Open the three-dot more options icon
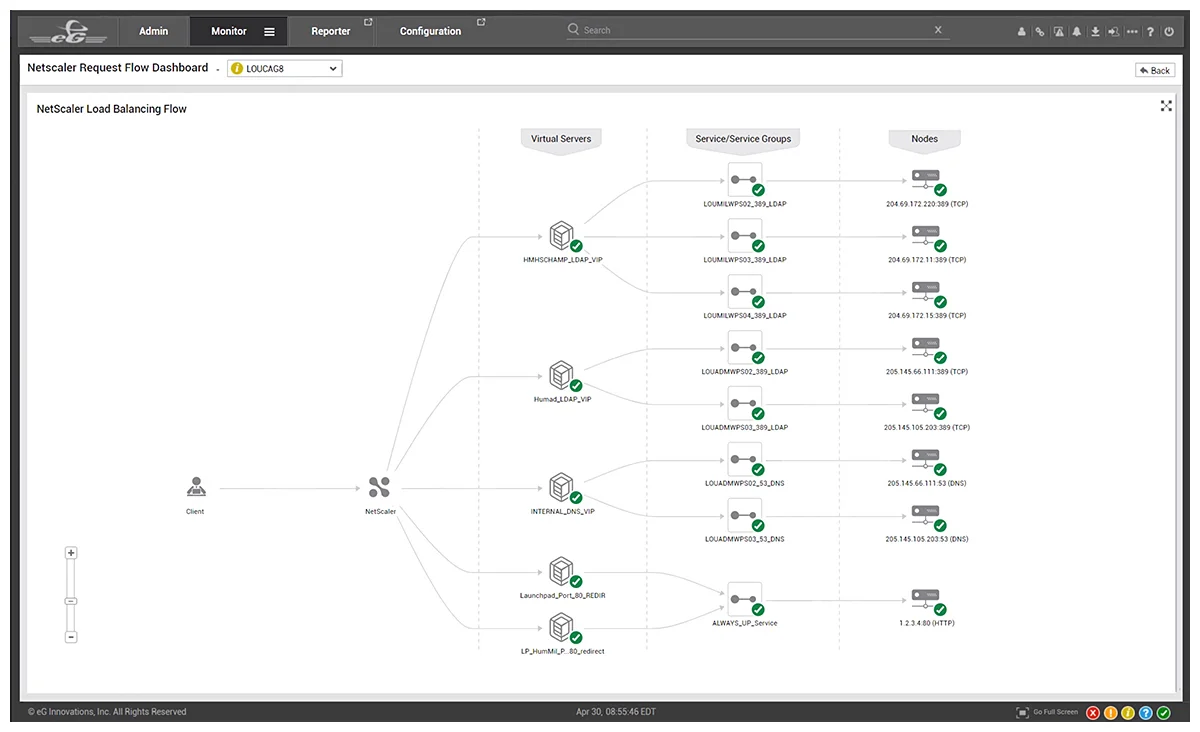 [1132, 31]
